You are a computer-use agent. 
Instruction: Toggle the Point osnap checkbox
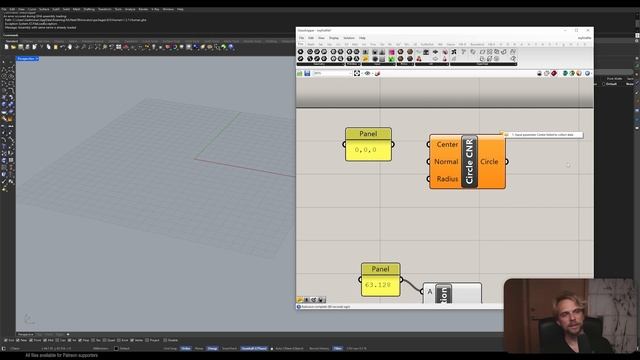point(31,340)
